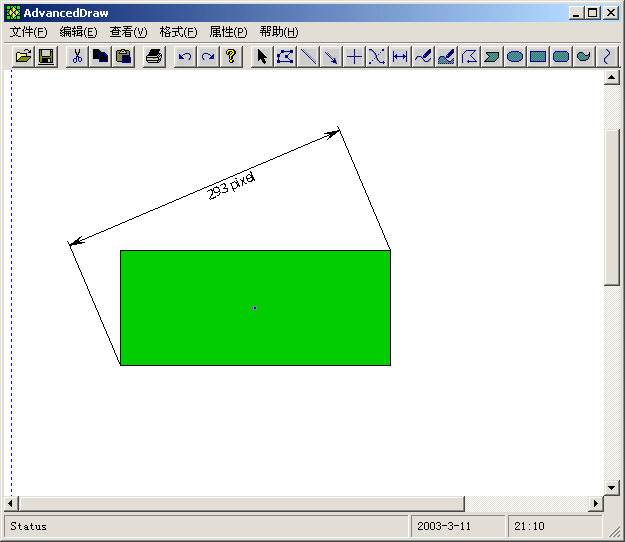Click the Open file folder icon
Image resolution: width=625 pixels, height=542 pixels.
click(23, 57)
